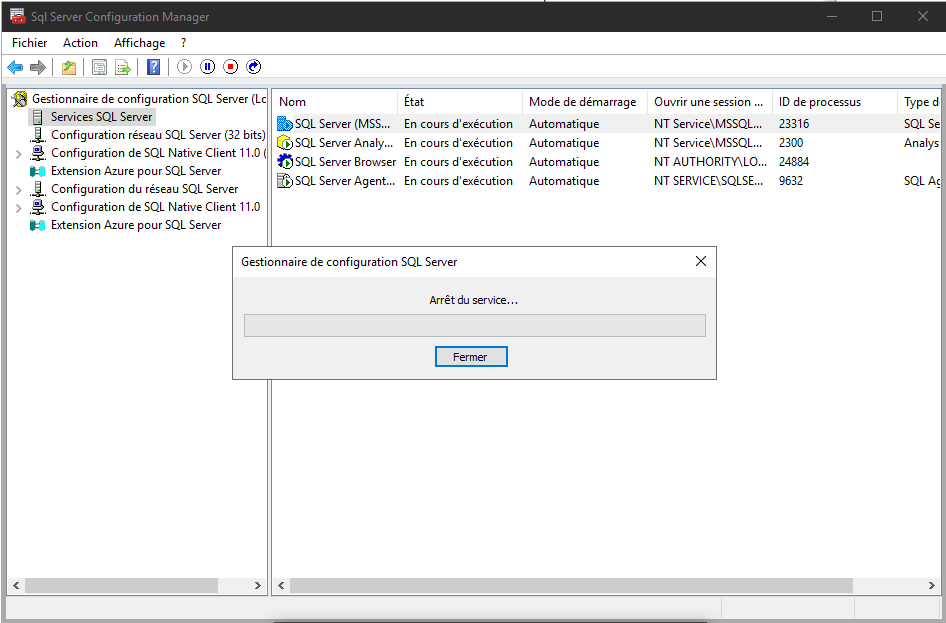Screen dimensions: 946x623
Task: Click the Restart service icon
Action: click(x=254, y=67)
